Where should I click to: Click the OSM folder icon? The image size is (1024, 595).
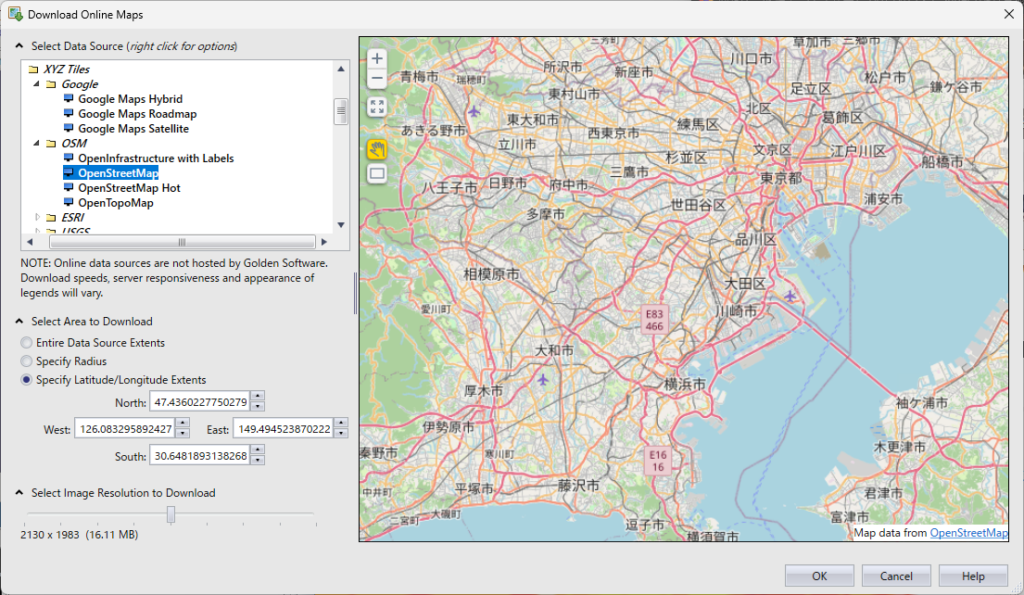51,143
